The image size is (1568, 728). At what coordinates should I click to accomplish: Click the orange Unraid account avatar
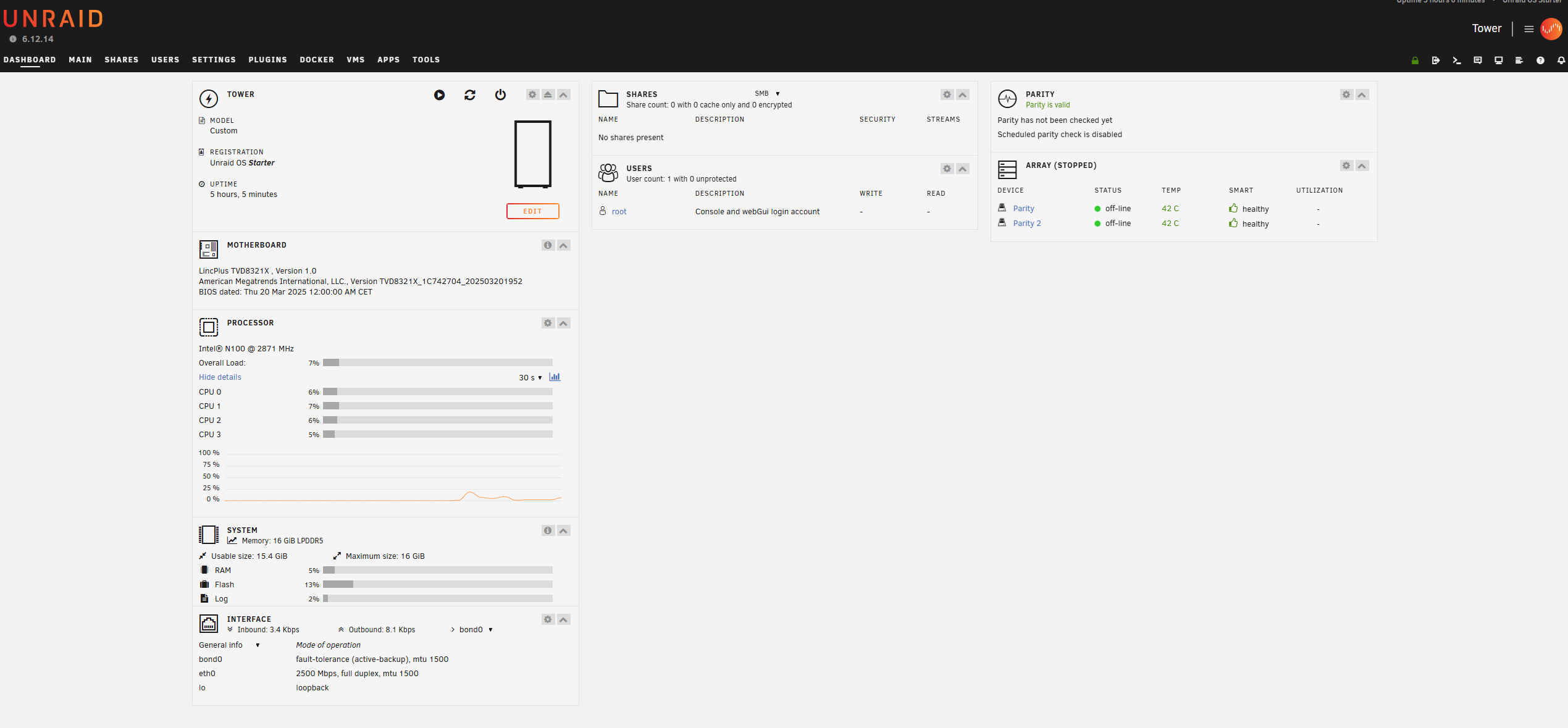(x=1551, y=29)
